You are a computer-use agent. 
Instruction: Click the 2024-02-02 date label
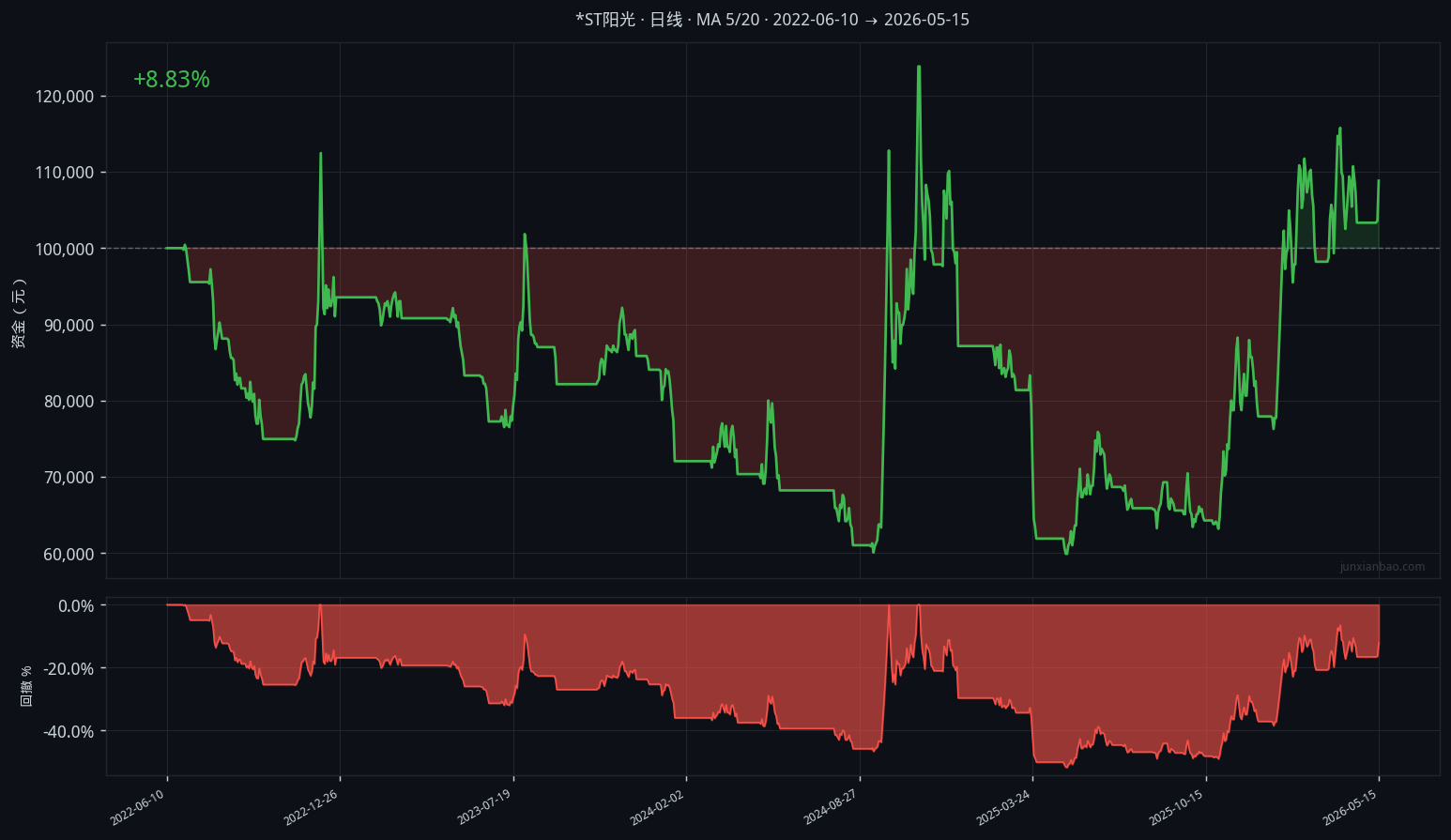click(656, 807)
